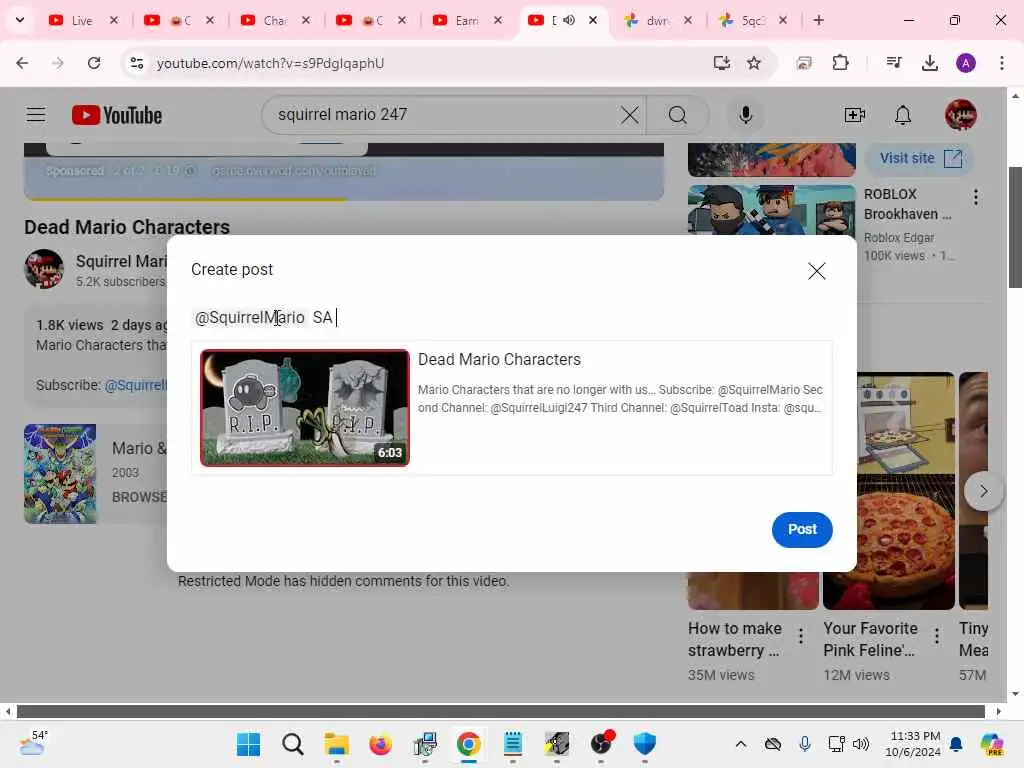
Task: Open YouTube Create video button
Action: [854, 115]
